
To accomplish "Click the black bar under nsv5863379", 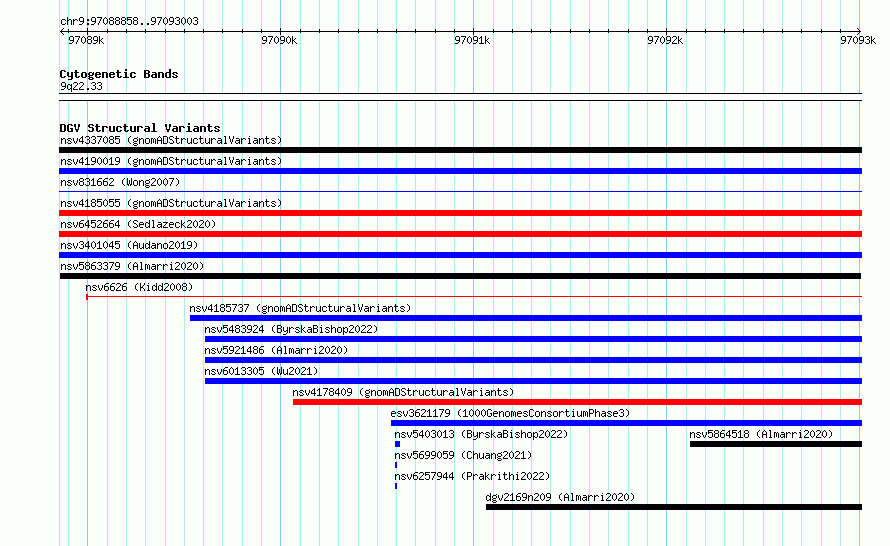I will (460, 276).
